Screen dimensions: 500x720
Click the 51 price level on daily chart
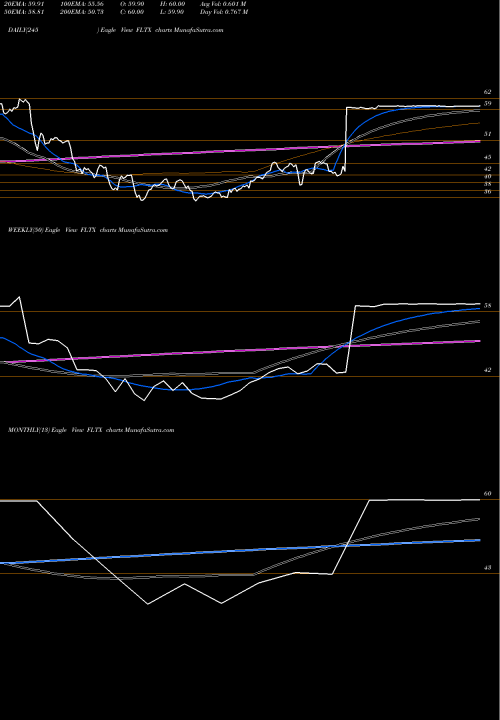pyautogui.click(x=488, y=134)
